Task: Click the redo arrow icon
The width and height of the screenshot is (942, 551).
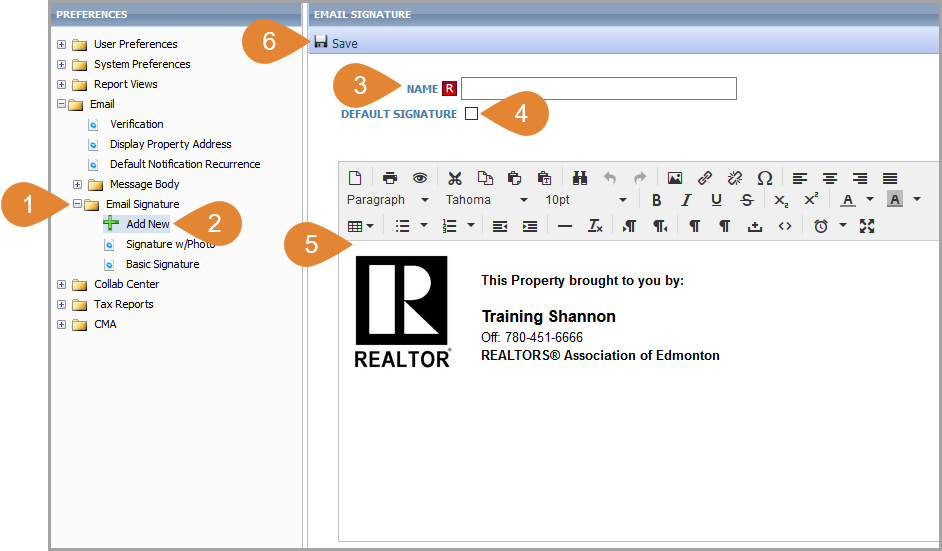Action: [x=640, y=178]
